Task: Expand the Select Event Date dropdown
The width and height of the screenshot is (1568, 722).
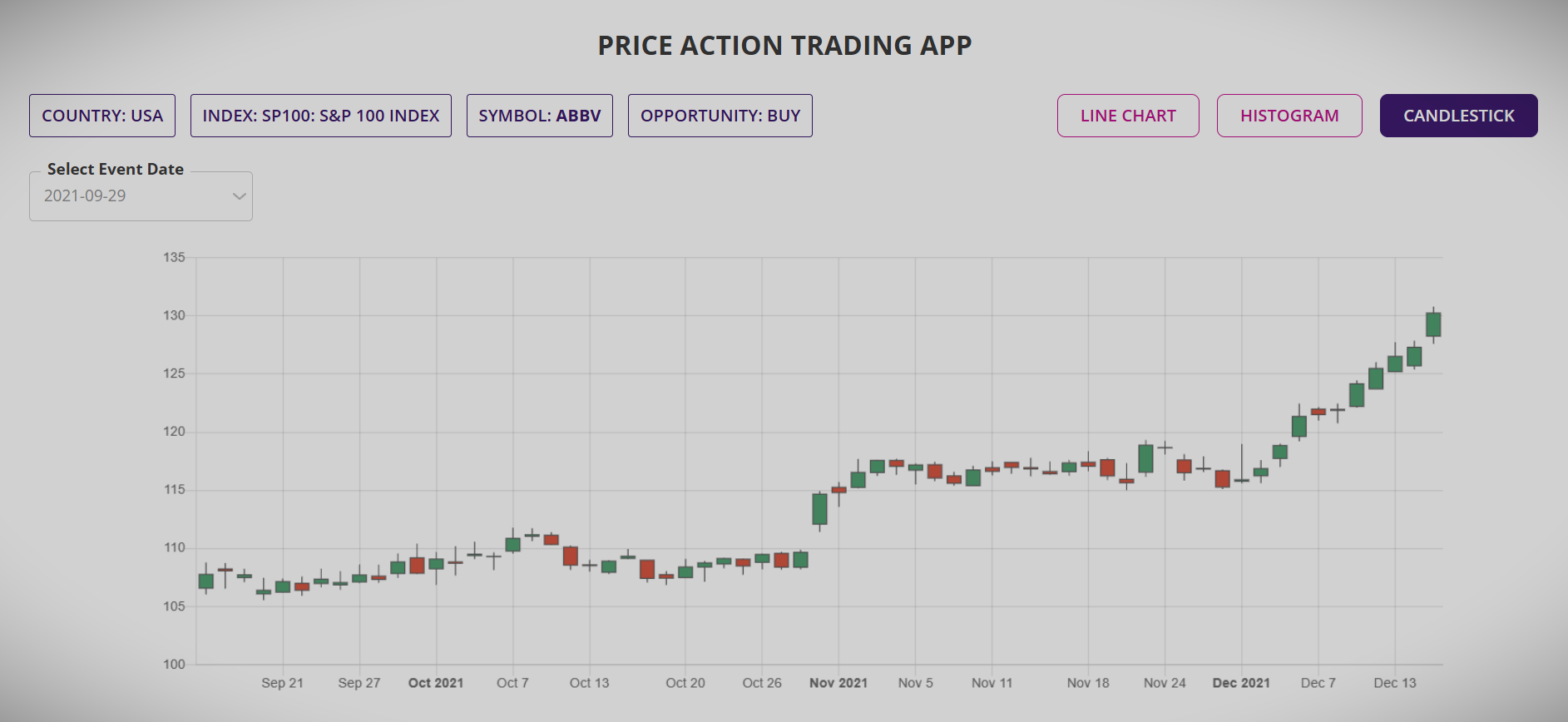Action: (140, 196)
